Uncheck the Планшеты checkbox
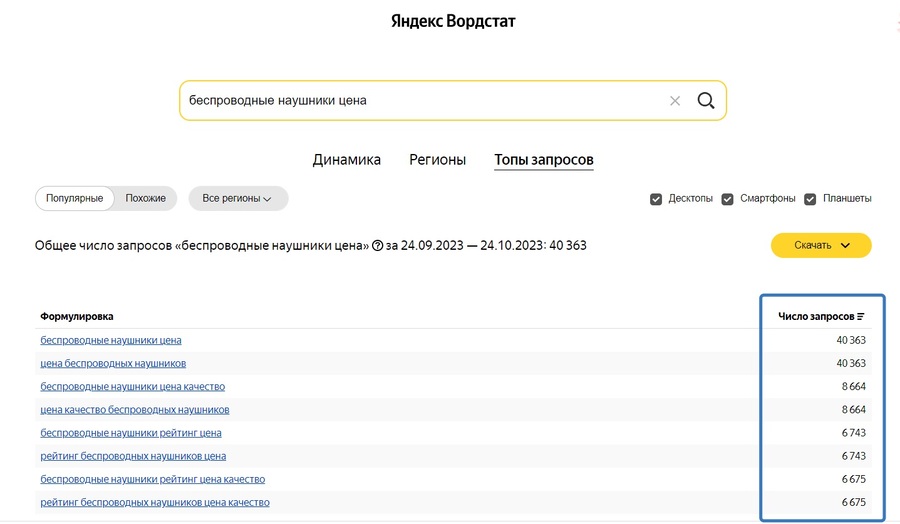 (x=810, y=199)
